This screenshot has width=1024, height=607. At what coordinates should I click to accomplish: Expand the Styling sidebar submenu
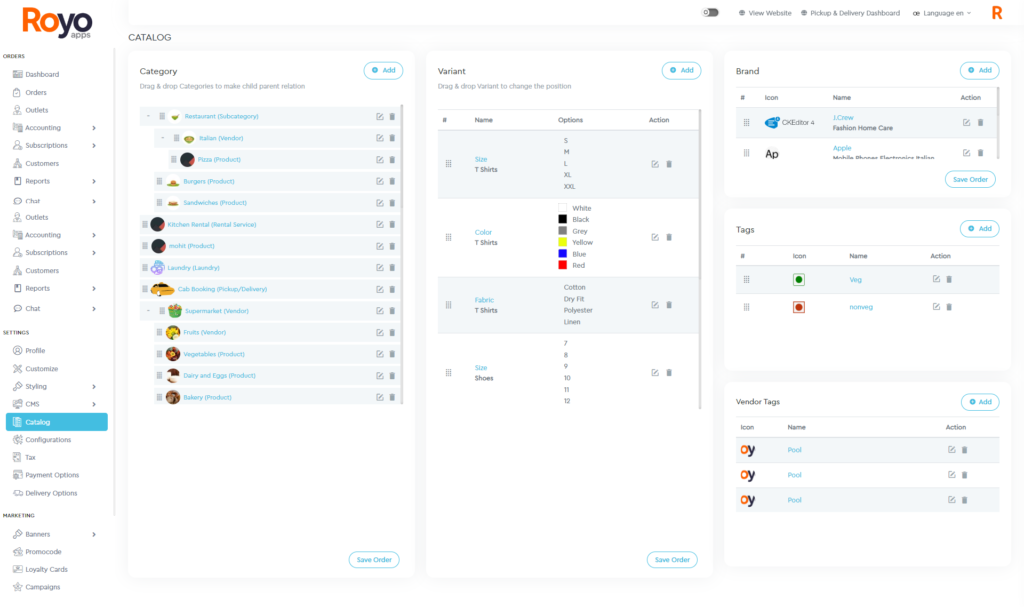[x=94, y=386]
